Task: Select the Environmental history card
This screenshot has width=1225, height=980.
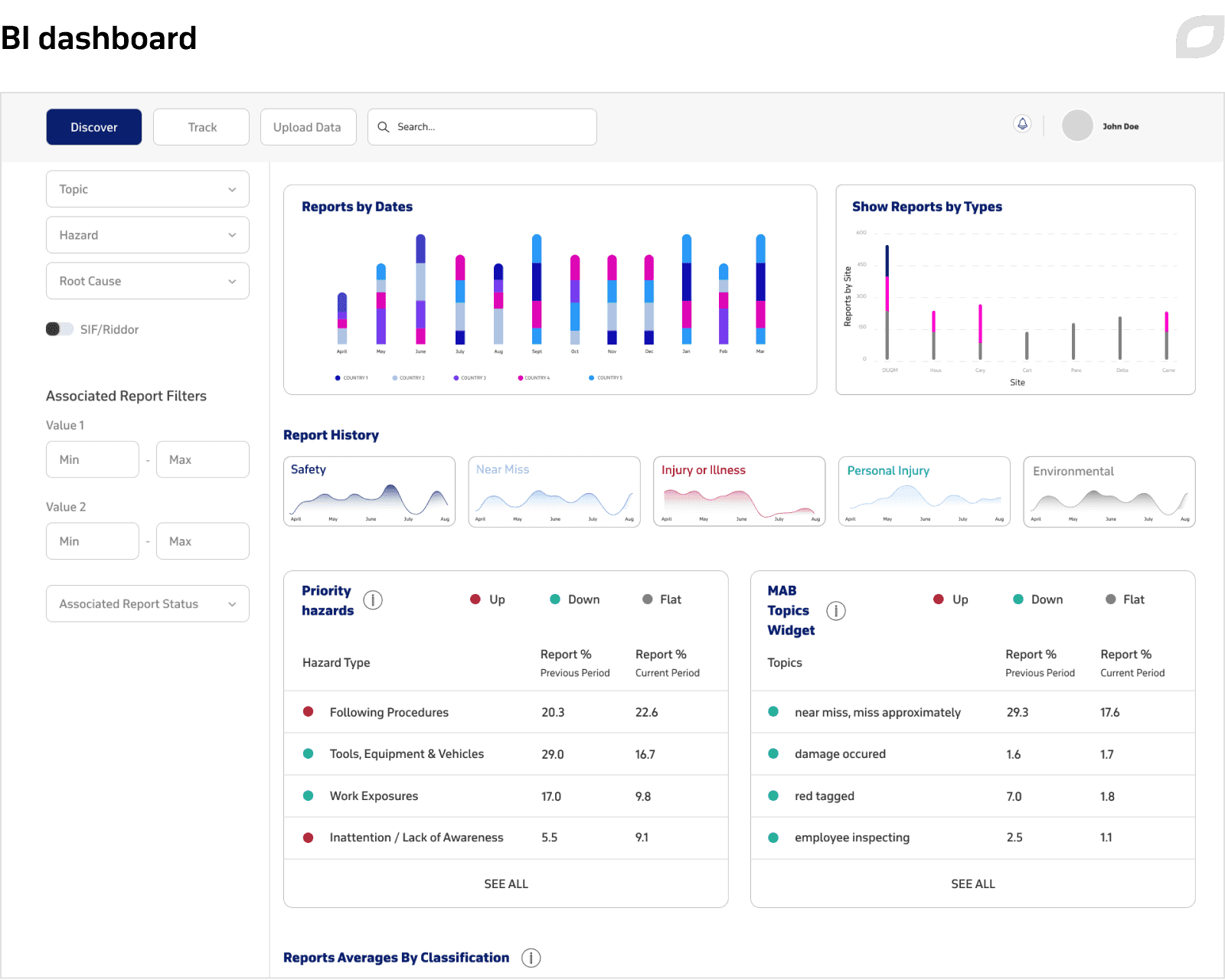Action: point(1109,492)
